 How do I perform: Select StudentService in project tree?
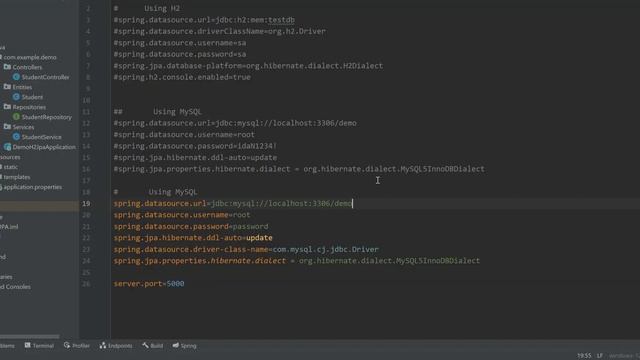point(42,137)
